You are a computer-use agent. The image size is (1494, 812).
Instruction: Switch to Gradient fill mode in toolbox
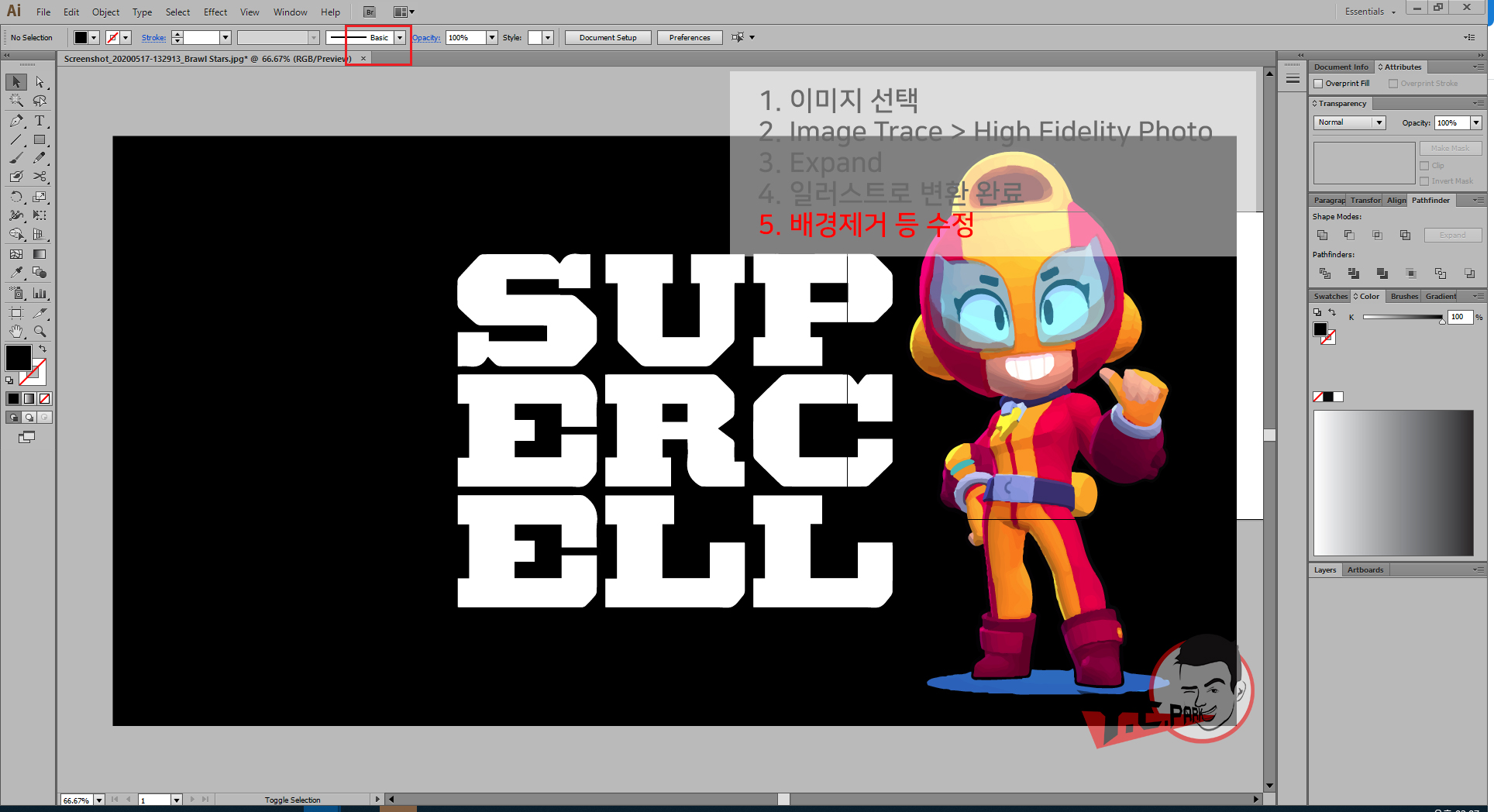click(x=29, y=398)
